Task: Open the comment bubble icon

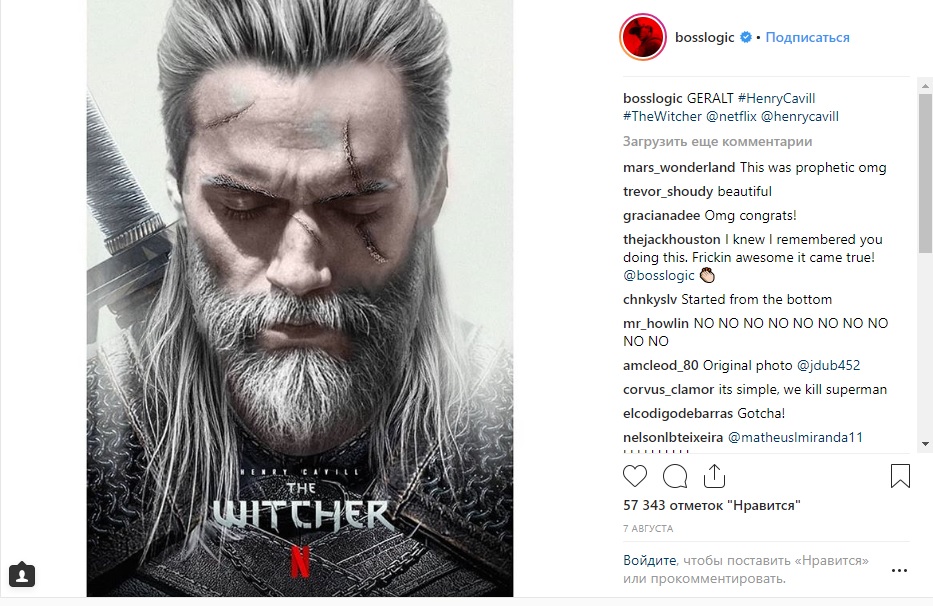Action: [x=675, y=475]
